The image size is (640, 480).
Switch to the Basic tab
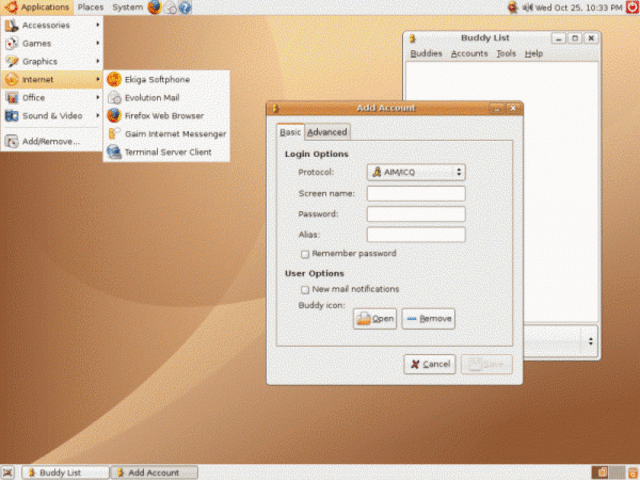pos(290,132)
